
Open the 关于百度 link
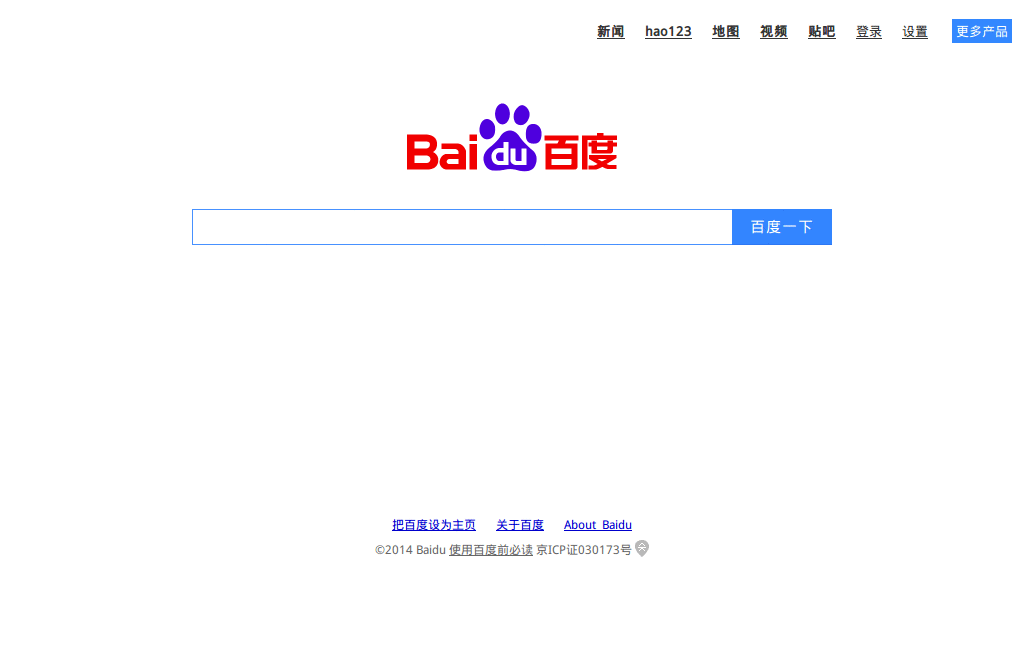pos(520,525)
